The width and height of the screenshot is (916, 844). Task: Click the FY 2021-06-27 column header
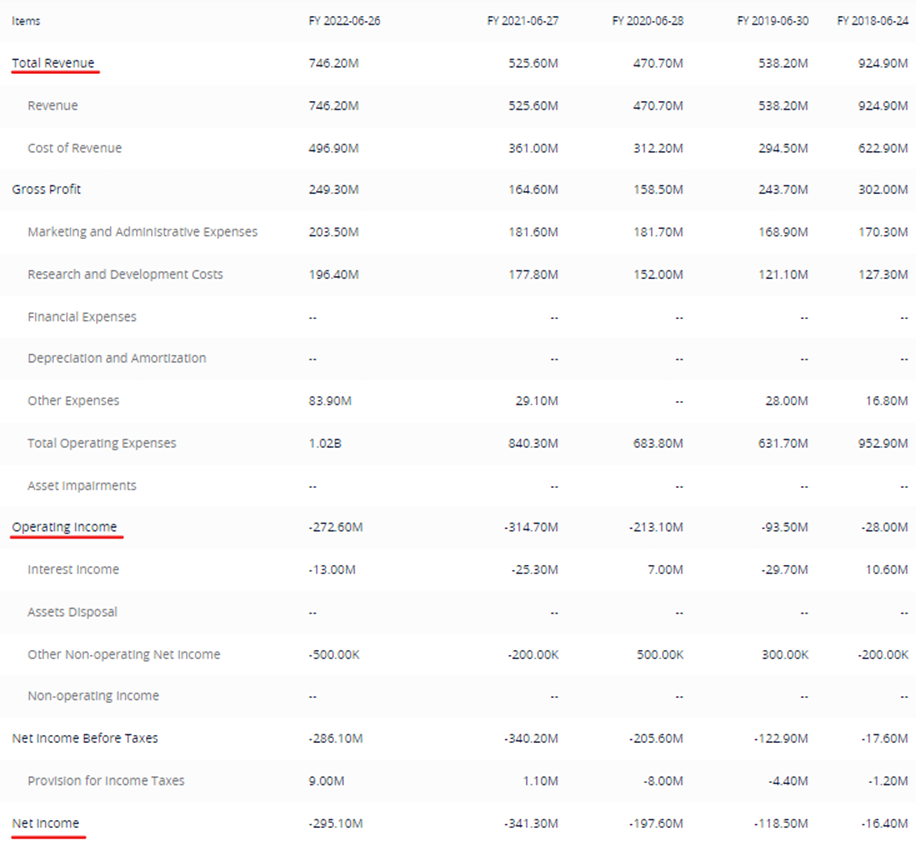[x=523, y=21]
